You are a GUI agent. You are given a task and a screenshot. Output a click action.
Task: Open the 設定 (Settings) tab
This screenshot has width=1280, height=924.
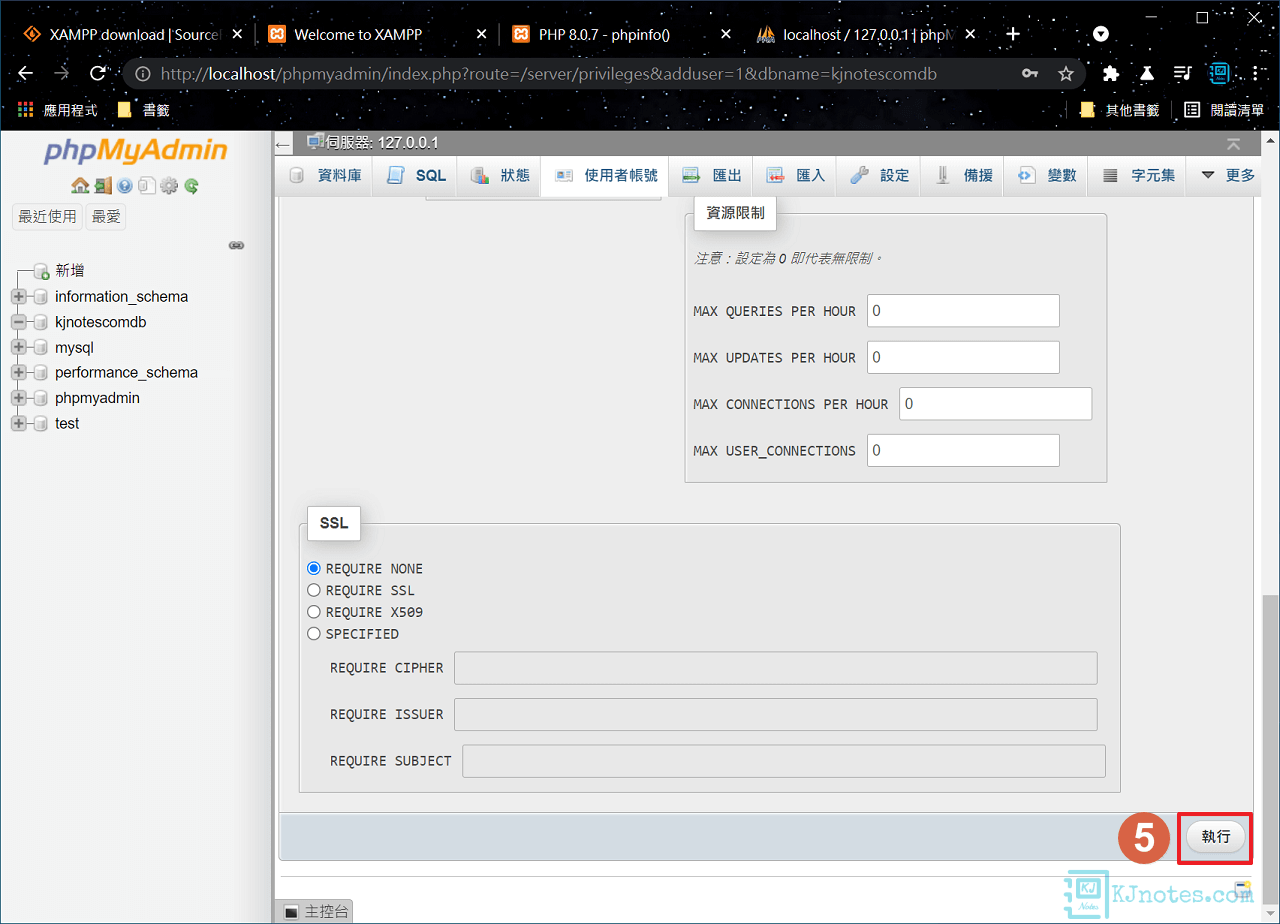880,176
